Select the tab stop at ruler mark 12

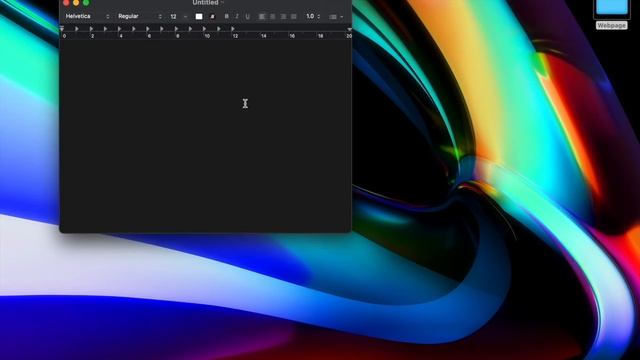pos(233,29)
